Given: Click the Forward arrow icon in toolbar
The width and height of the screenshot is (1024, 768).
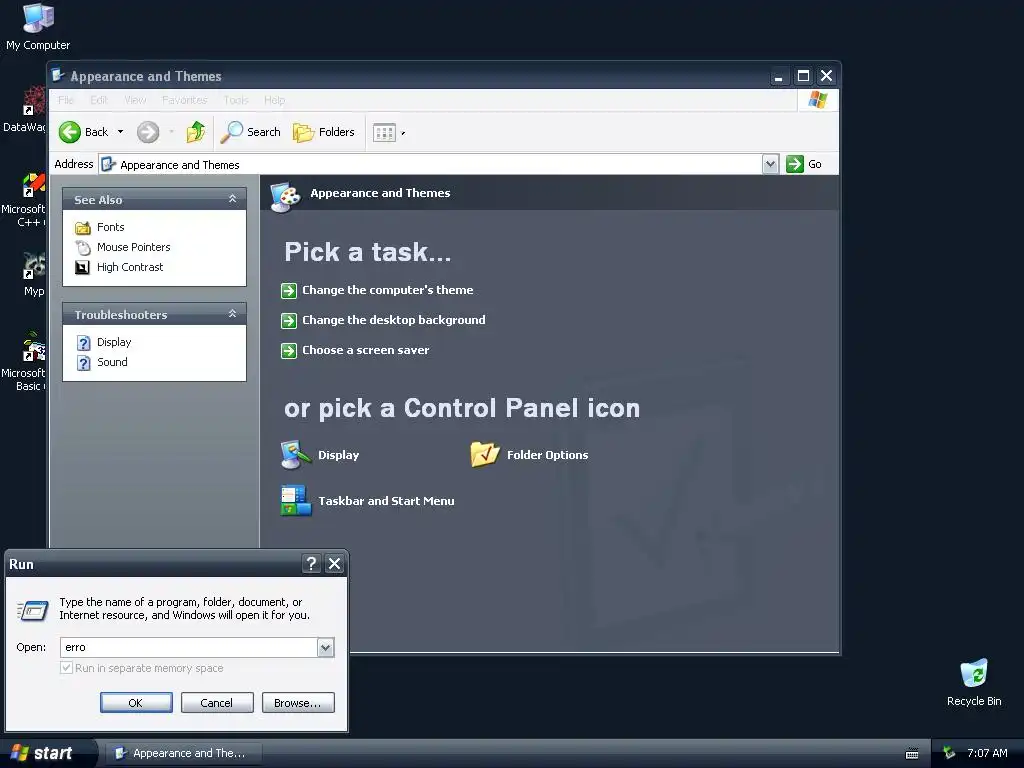Looking at the screenshot, I should pos(148,132).
